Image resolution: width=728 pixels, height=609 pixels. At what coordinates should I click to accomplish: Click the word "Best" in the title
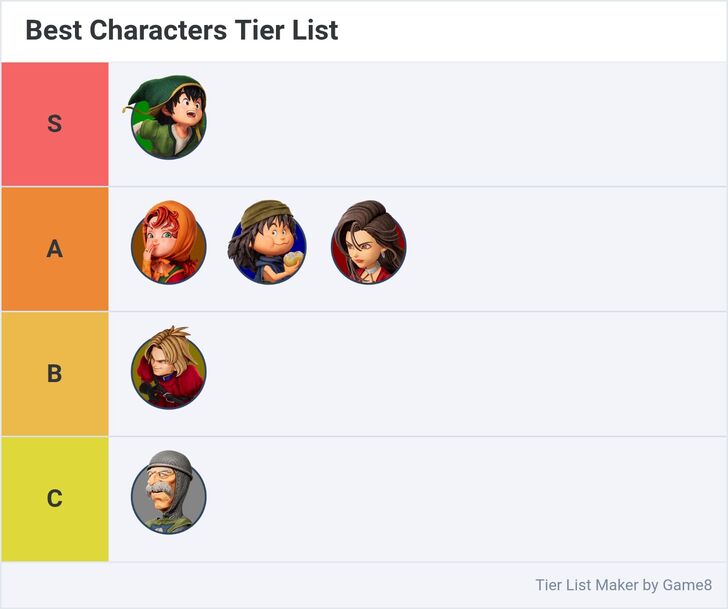[54, 31]
